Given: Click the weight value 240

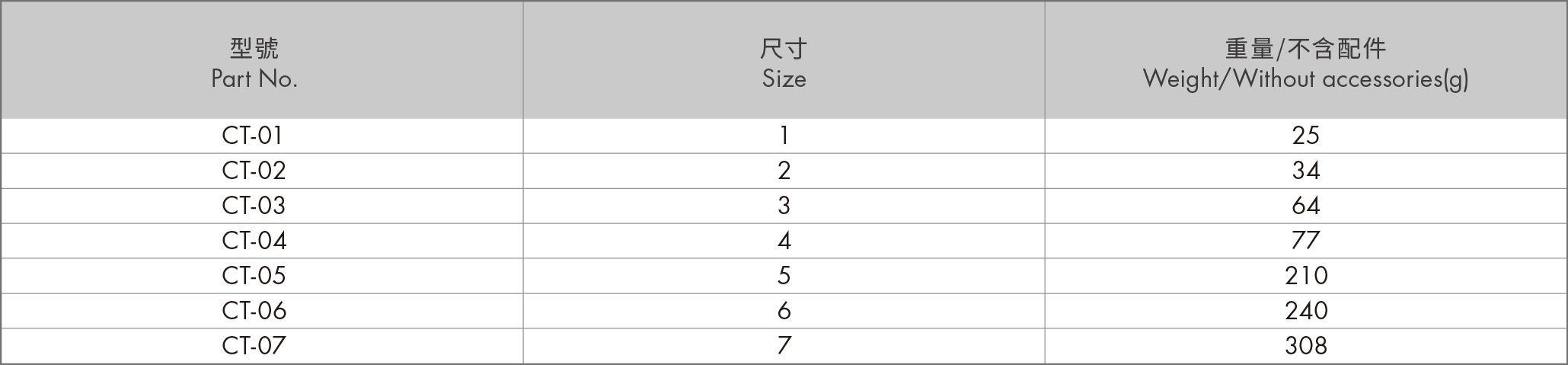Looking at the screenshot, I should coord(1305,311).
